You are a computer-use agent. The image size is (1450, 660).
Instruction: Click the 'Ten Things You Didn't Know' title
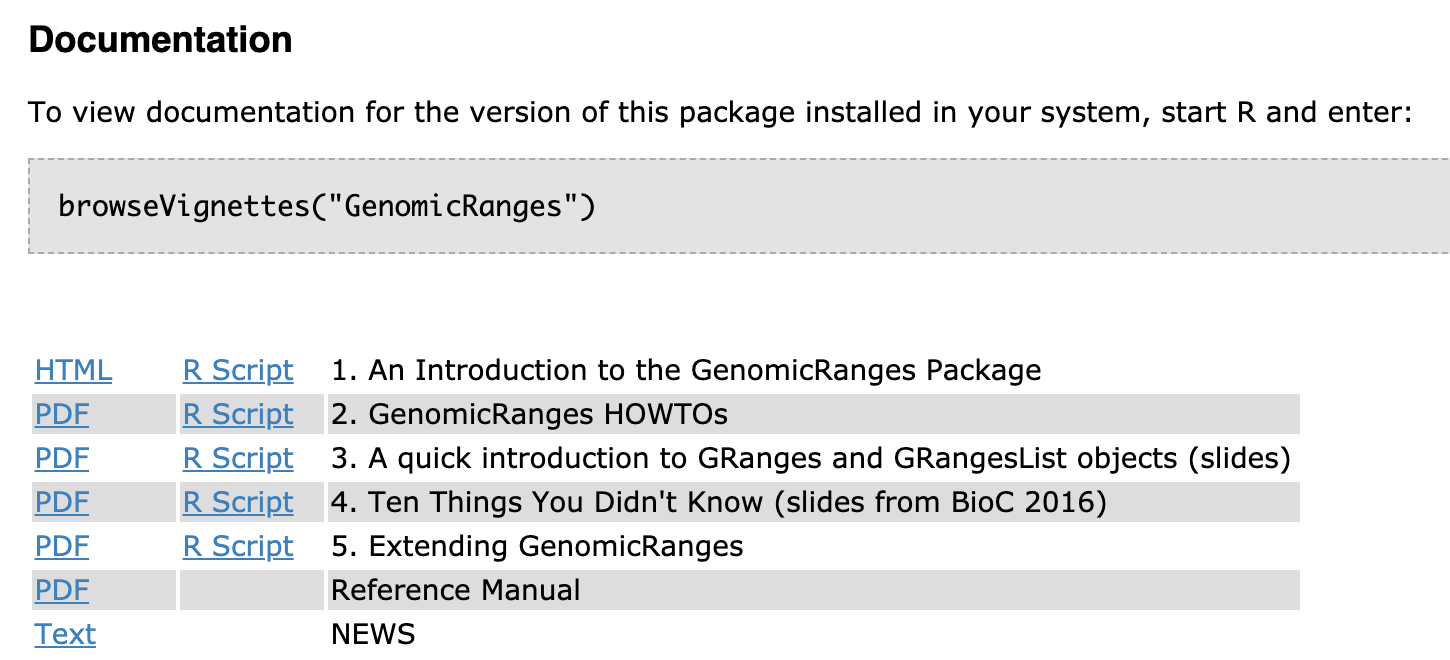[718, 503]
